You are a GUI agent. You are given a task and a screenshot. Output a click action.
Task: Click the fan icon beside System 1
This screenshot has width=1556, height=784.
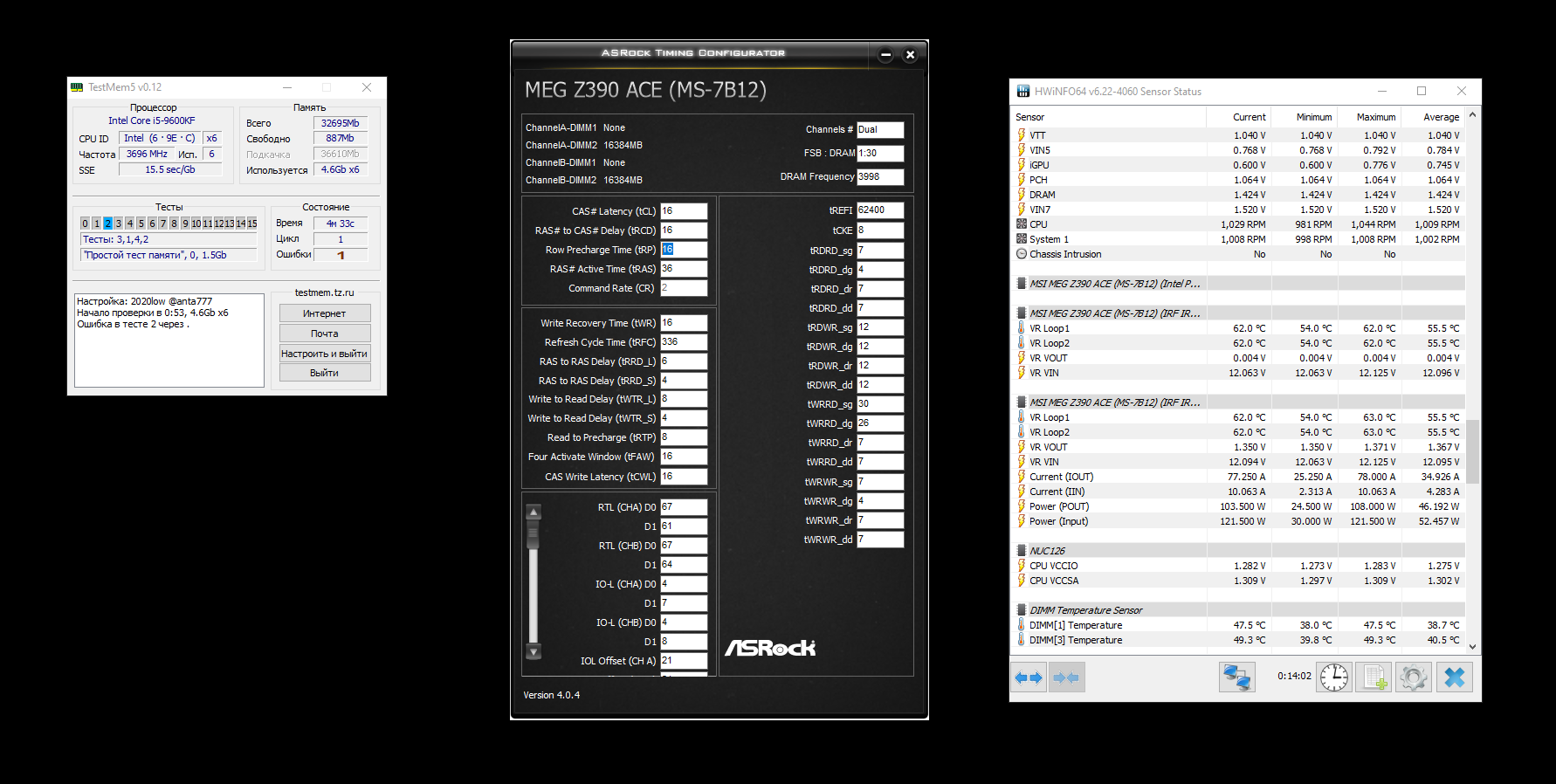click(x=1022, y=239)
